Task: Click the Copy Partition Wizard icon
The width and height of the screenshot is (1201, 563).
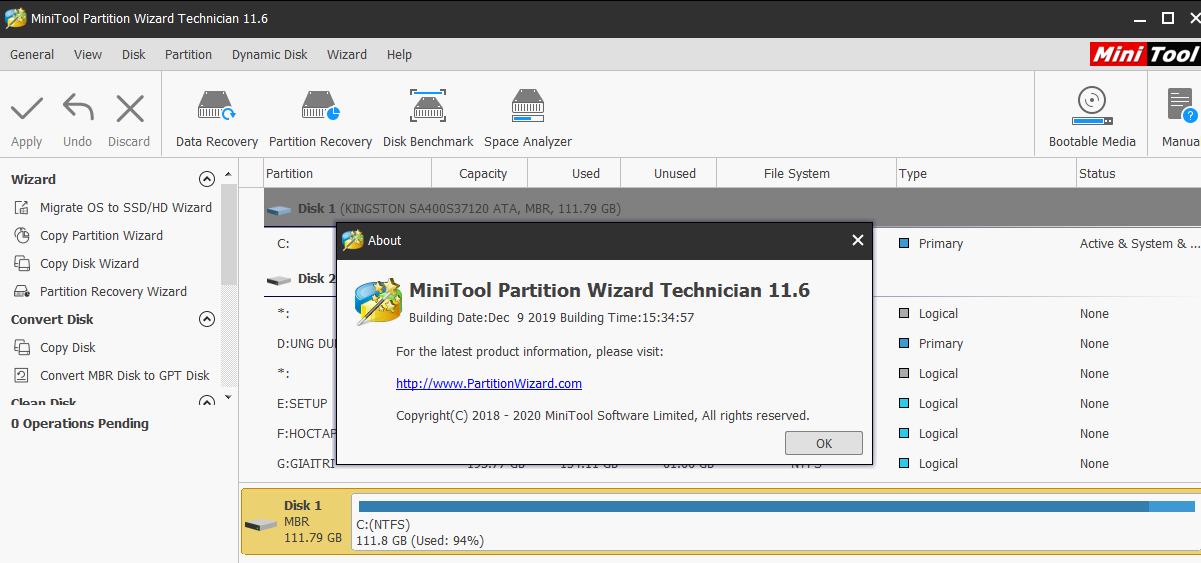Action: pos(21,236)
